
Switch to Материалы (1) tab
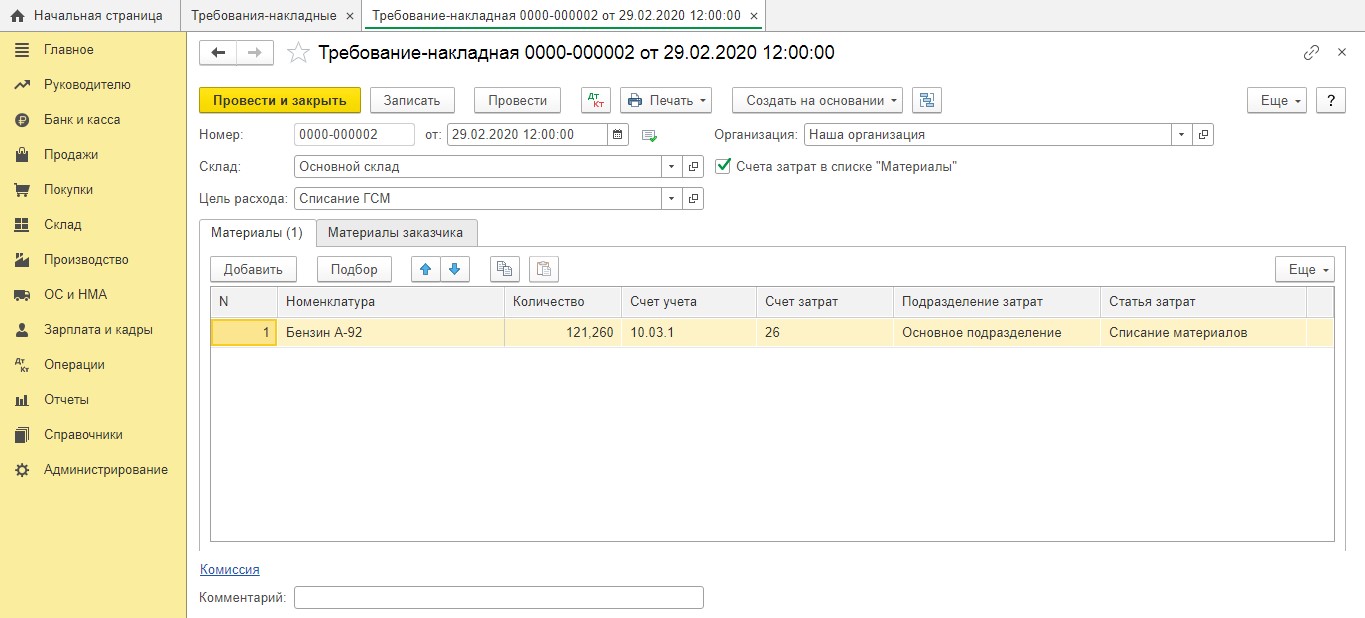click(x=257, y=233)
